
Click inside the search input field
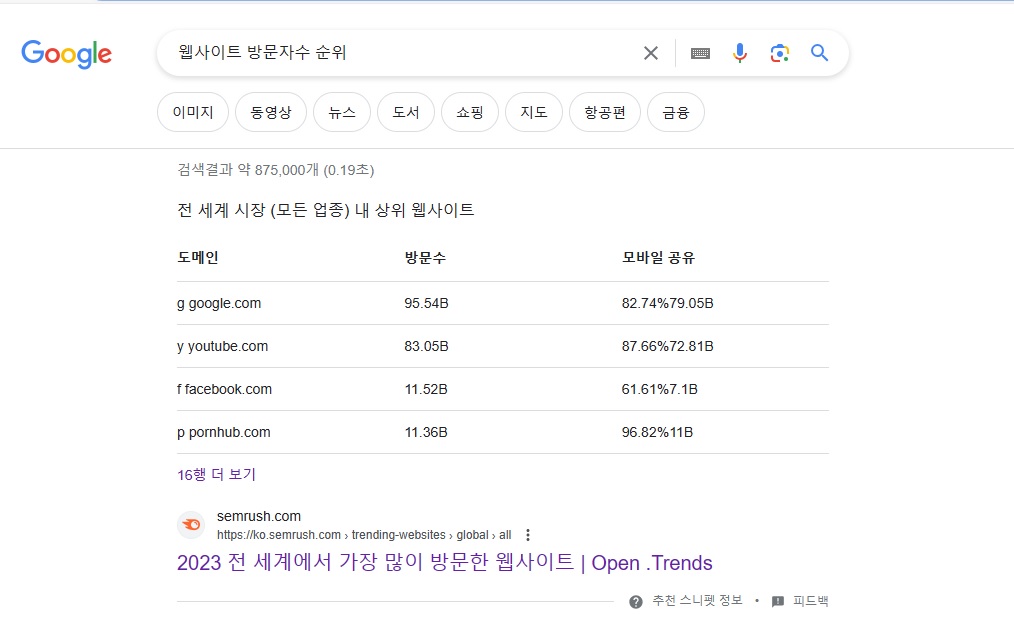(x=400, y=53)
